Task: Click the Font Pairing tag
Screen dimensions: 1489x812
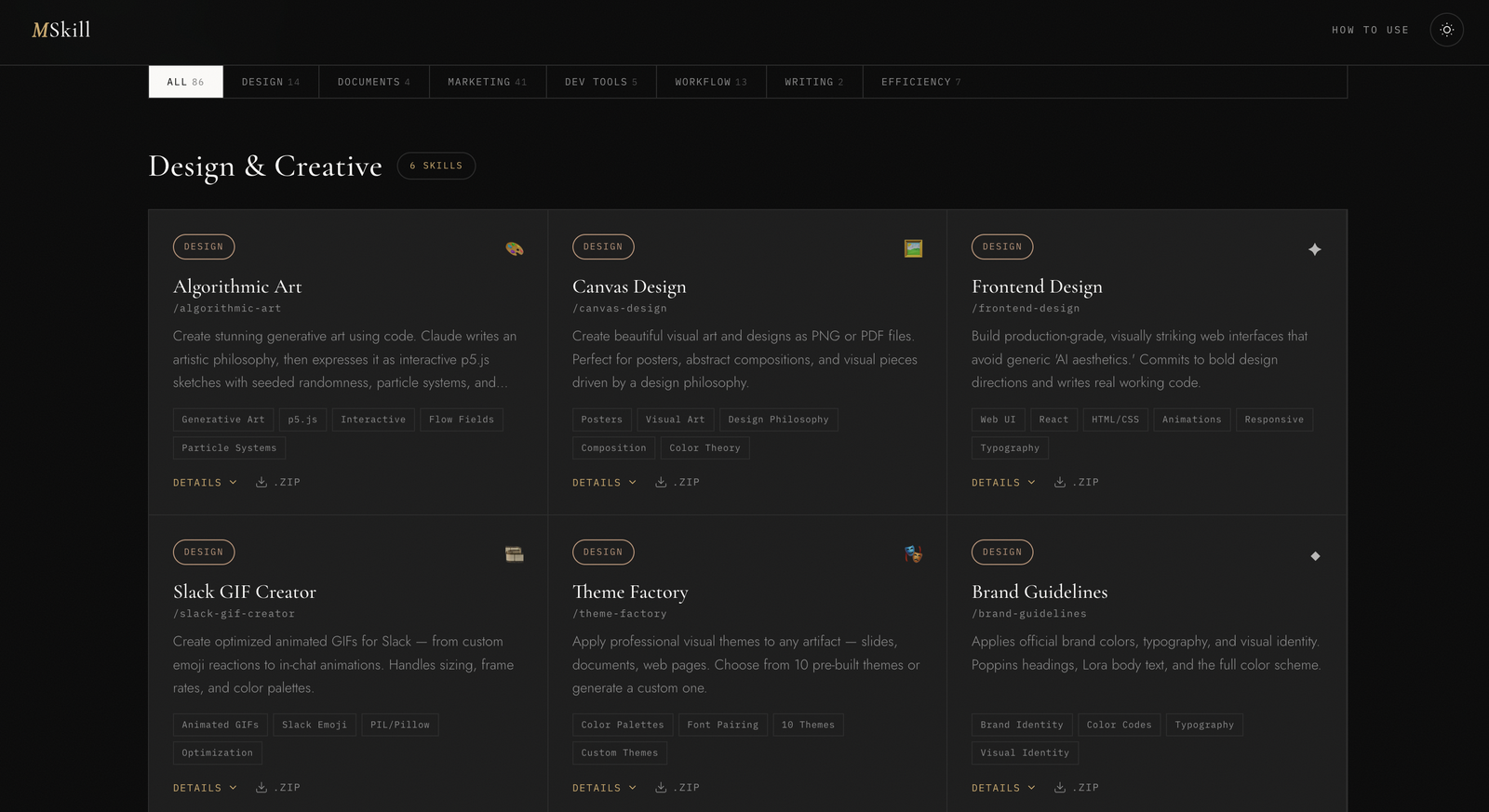Action: 723,725
